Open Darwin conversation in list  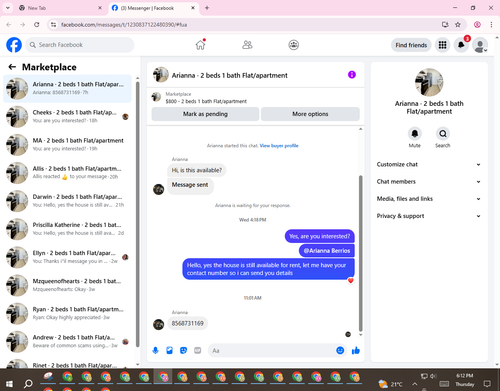(x=67, y=201)
